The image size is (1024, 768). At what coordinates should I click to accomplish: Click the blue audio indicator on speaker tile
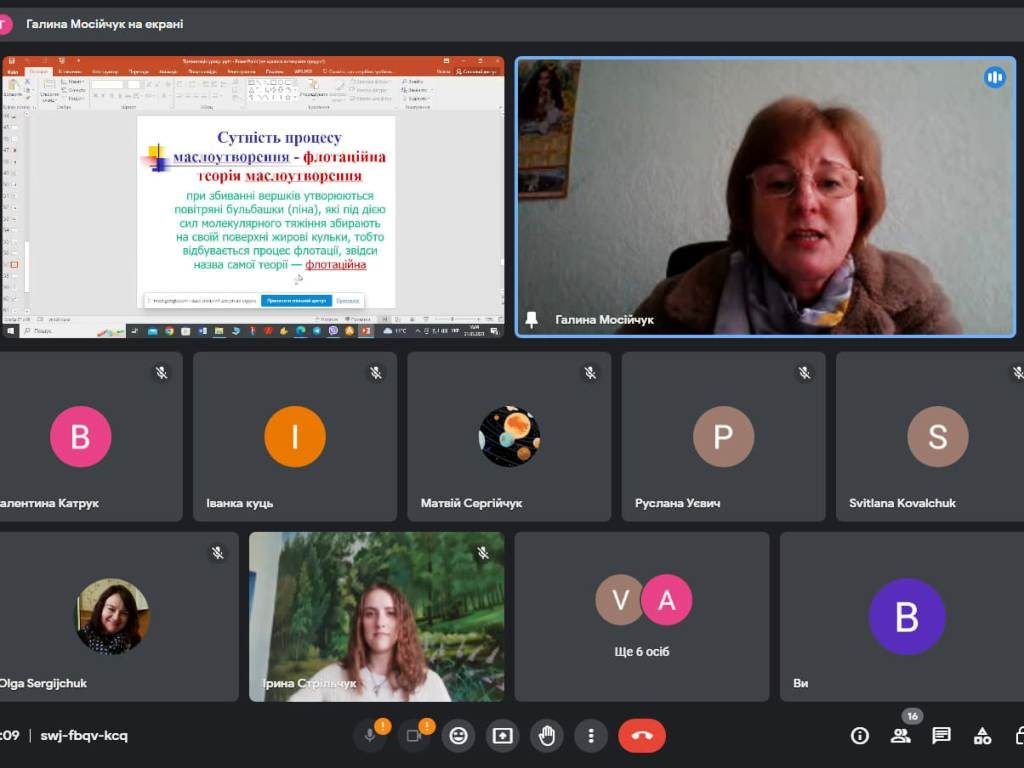(994, 77)
